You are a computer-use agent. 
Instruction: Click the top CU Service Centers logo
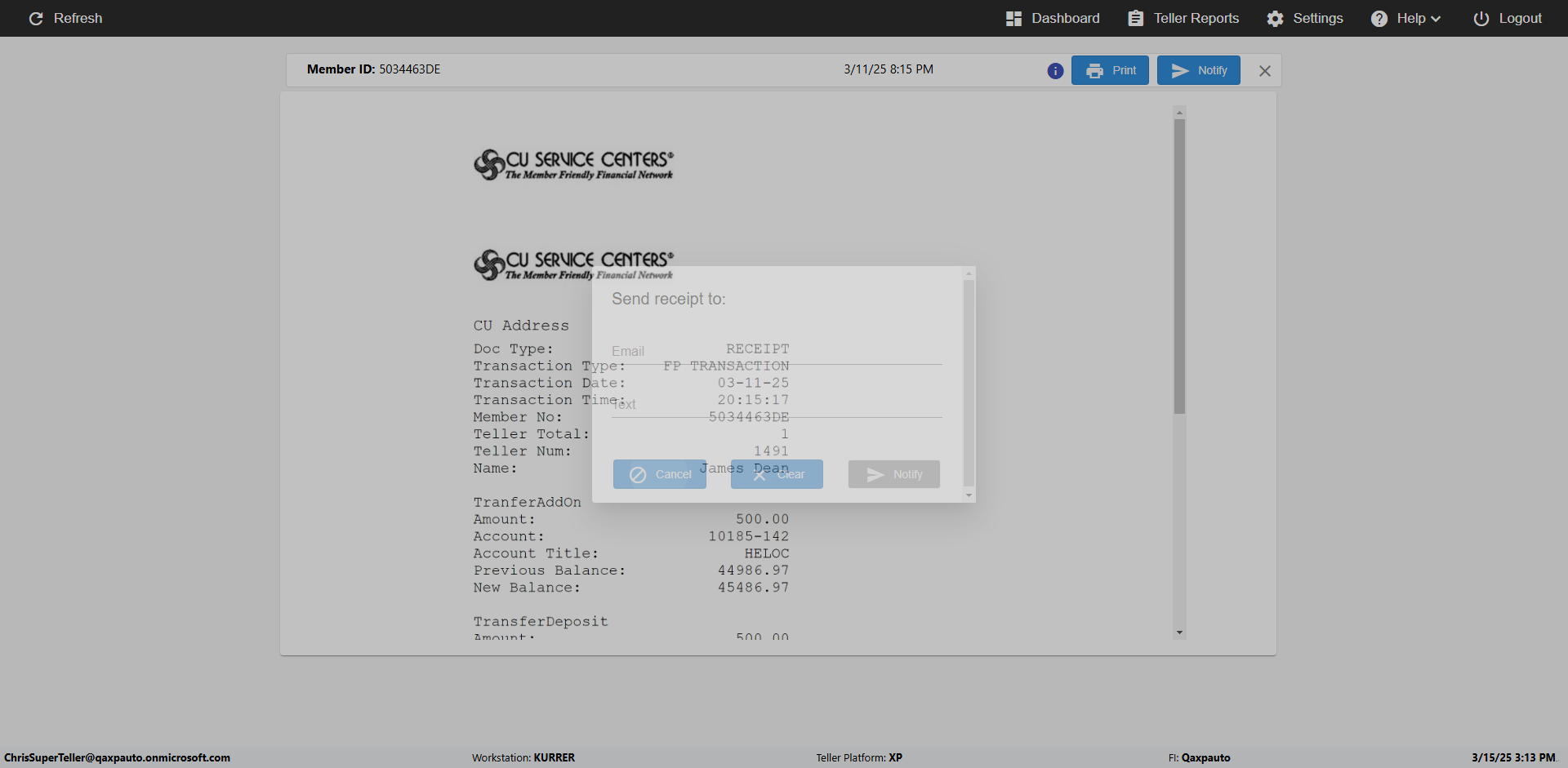pos(574,164)
